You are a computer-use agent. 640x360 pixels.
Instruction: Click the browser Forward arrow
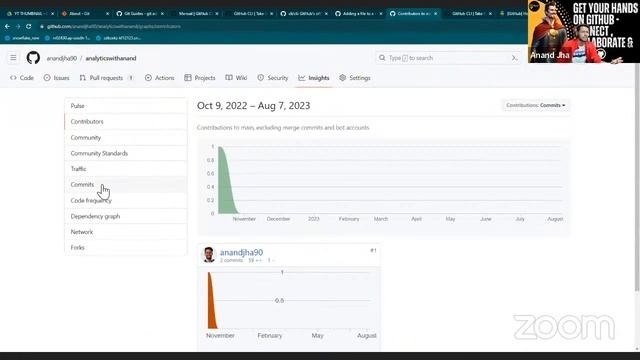[18, 26]
